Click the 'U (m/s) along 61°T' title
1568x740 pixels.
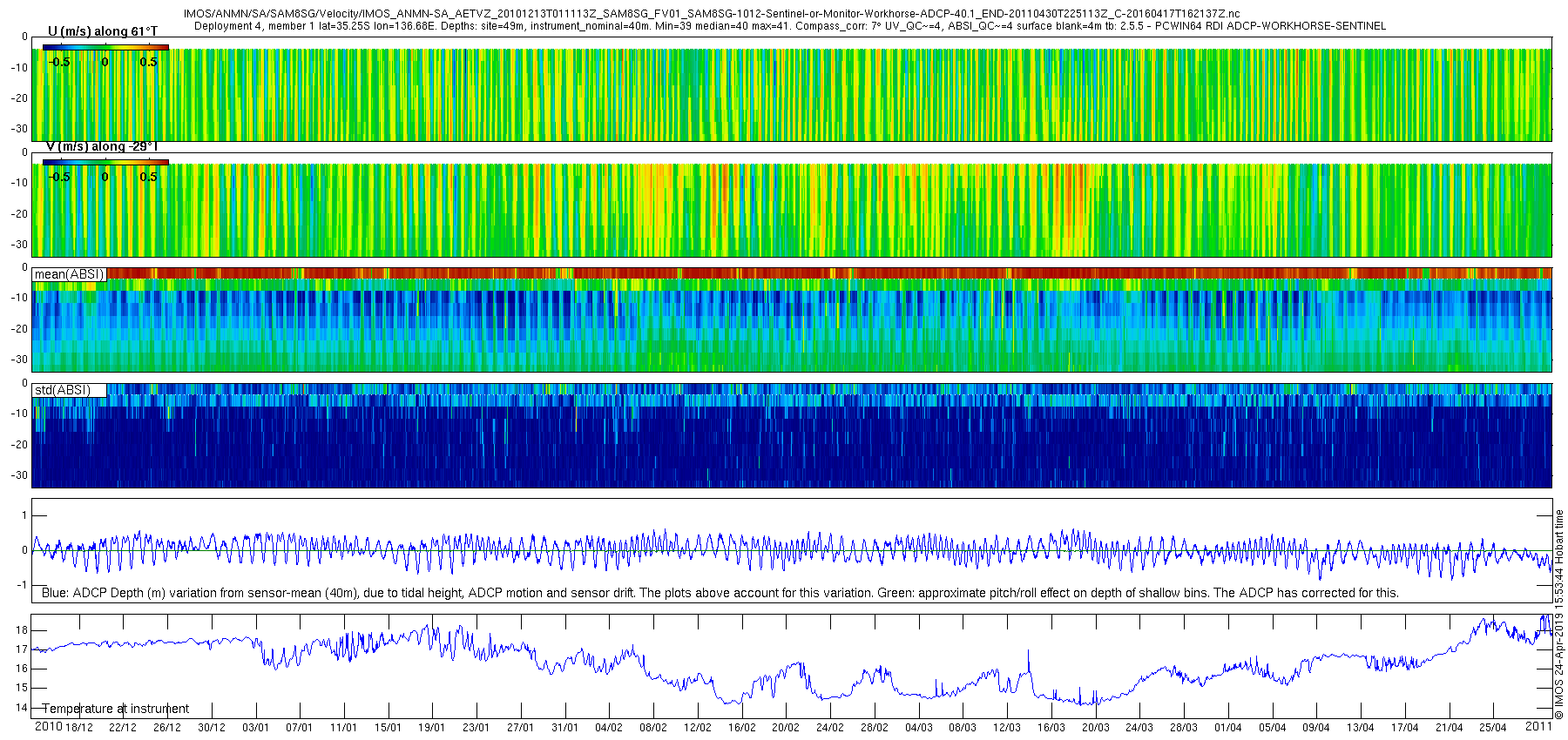point(103,31)
